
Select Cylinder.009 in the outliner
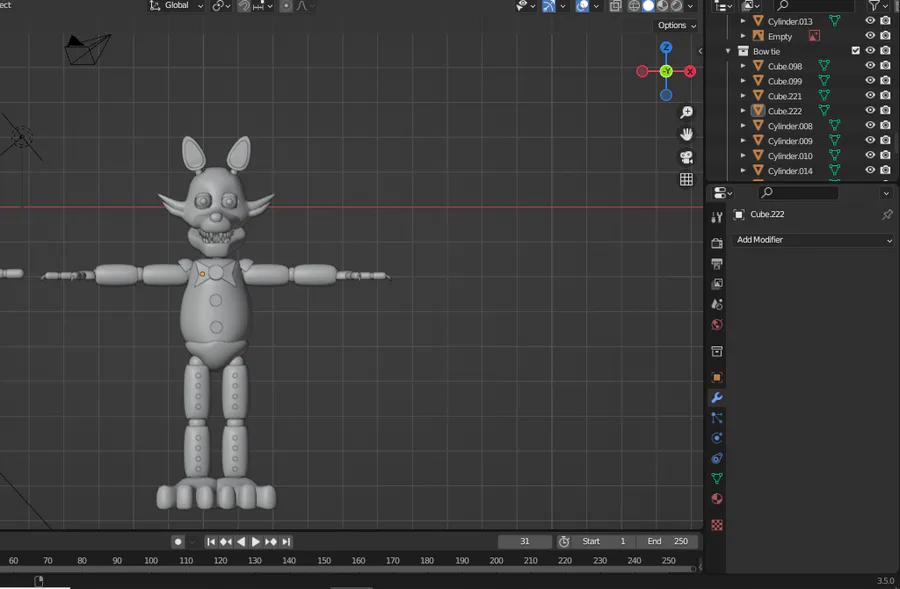(790, 141)
